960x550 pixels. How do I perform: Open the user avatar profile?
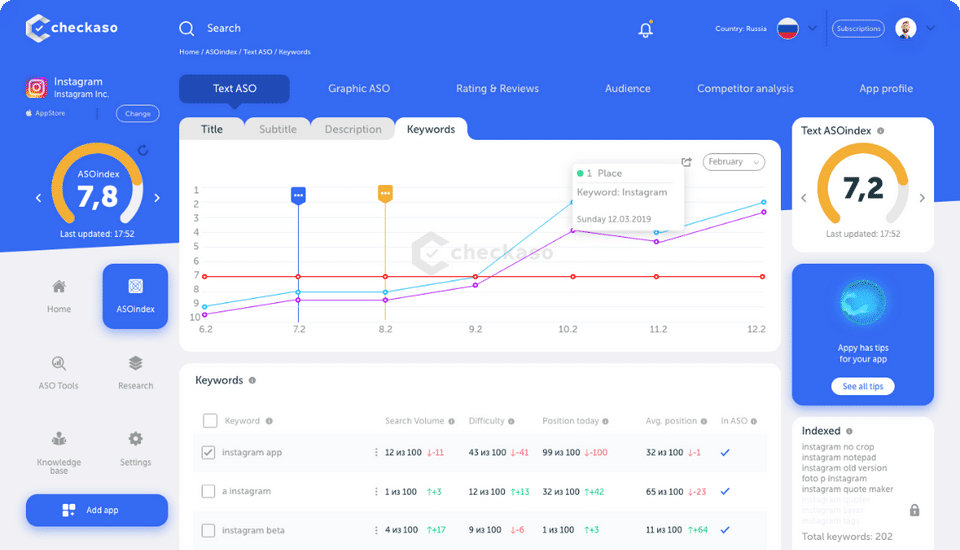tap(906, 28)
